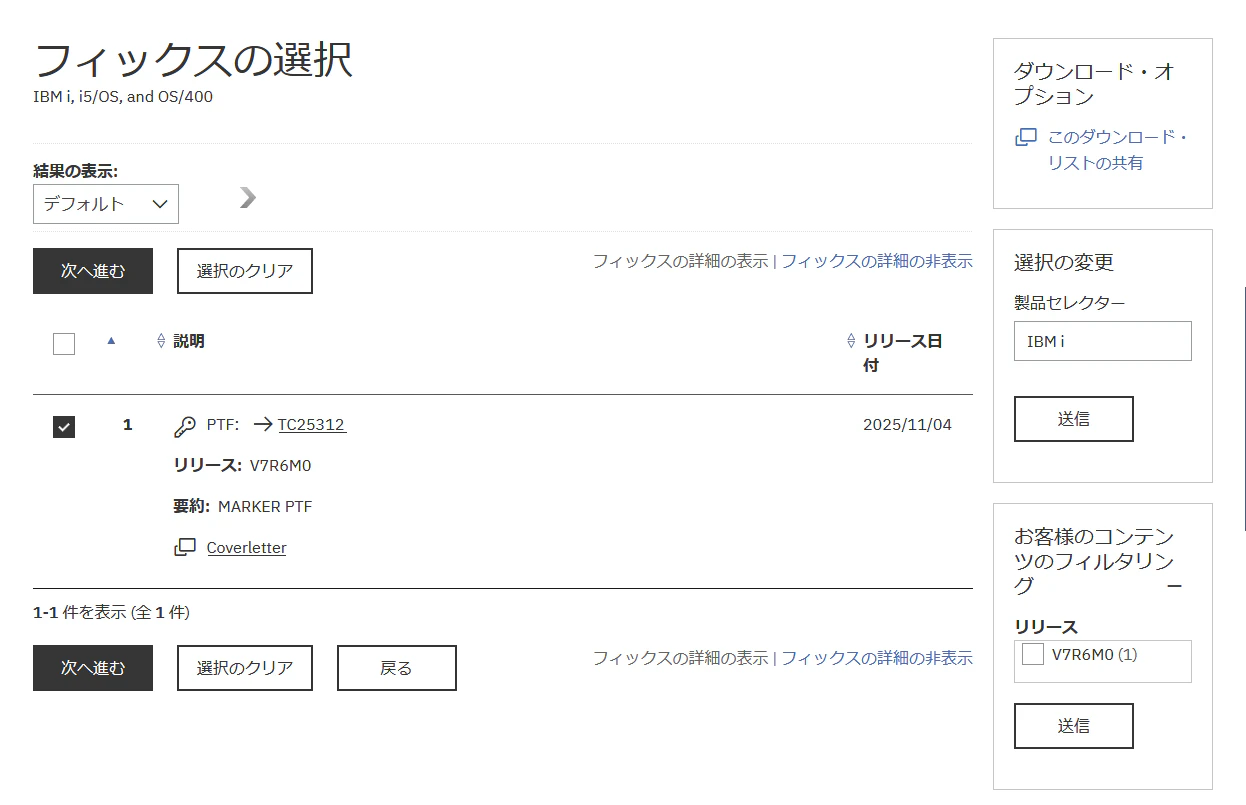Click bottom フィックスの詳細の非表示 link

tap(877, 658)
